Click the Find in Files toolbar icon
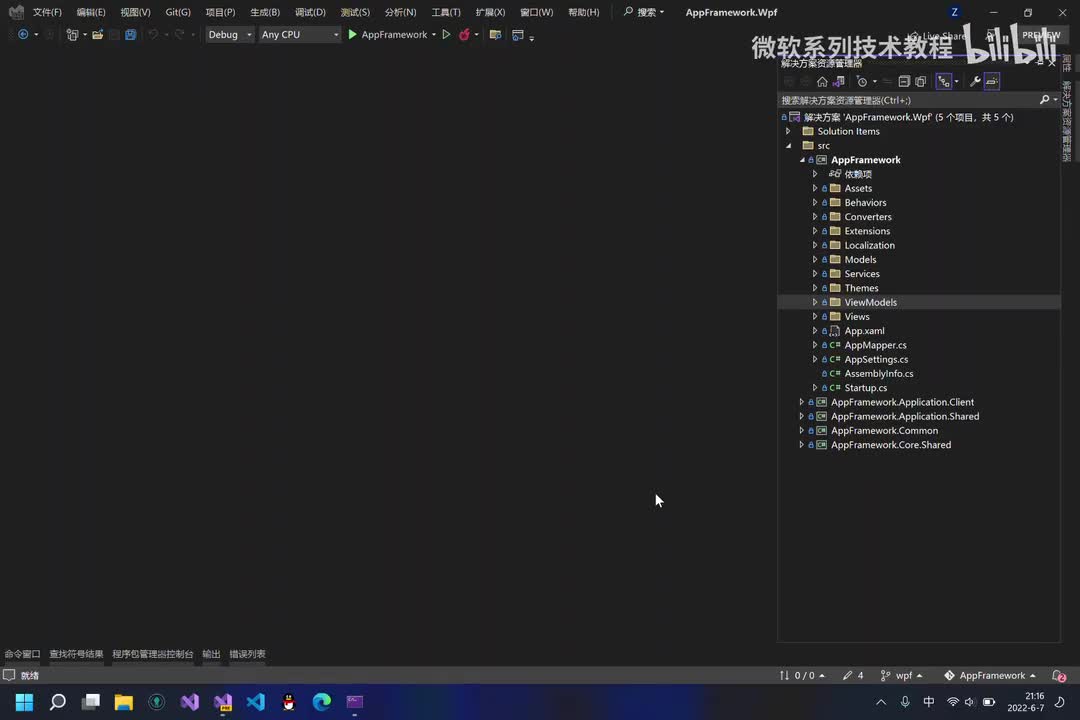 coord(495,34)
